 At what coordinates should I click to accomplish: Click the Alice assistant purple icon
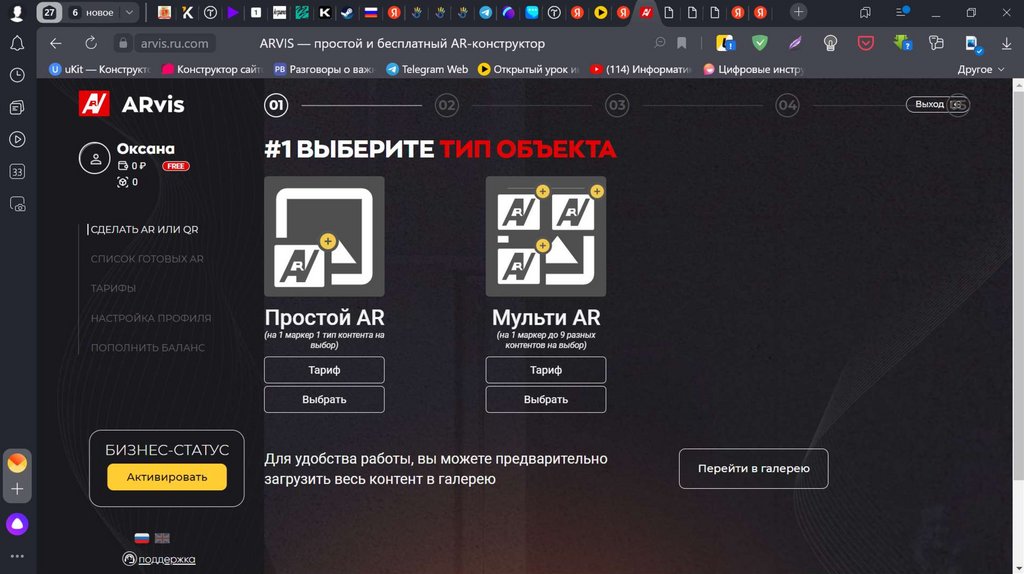[x=17, y=524]
